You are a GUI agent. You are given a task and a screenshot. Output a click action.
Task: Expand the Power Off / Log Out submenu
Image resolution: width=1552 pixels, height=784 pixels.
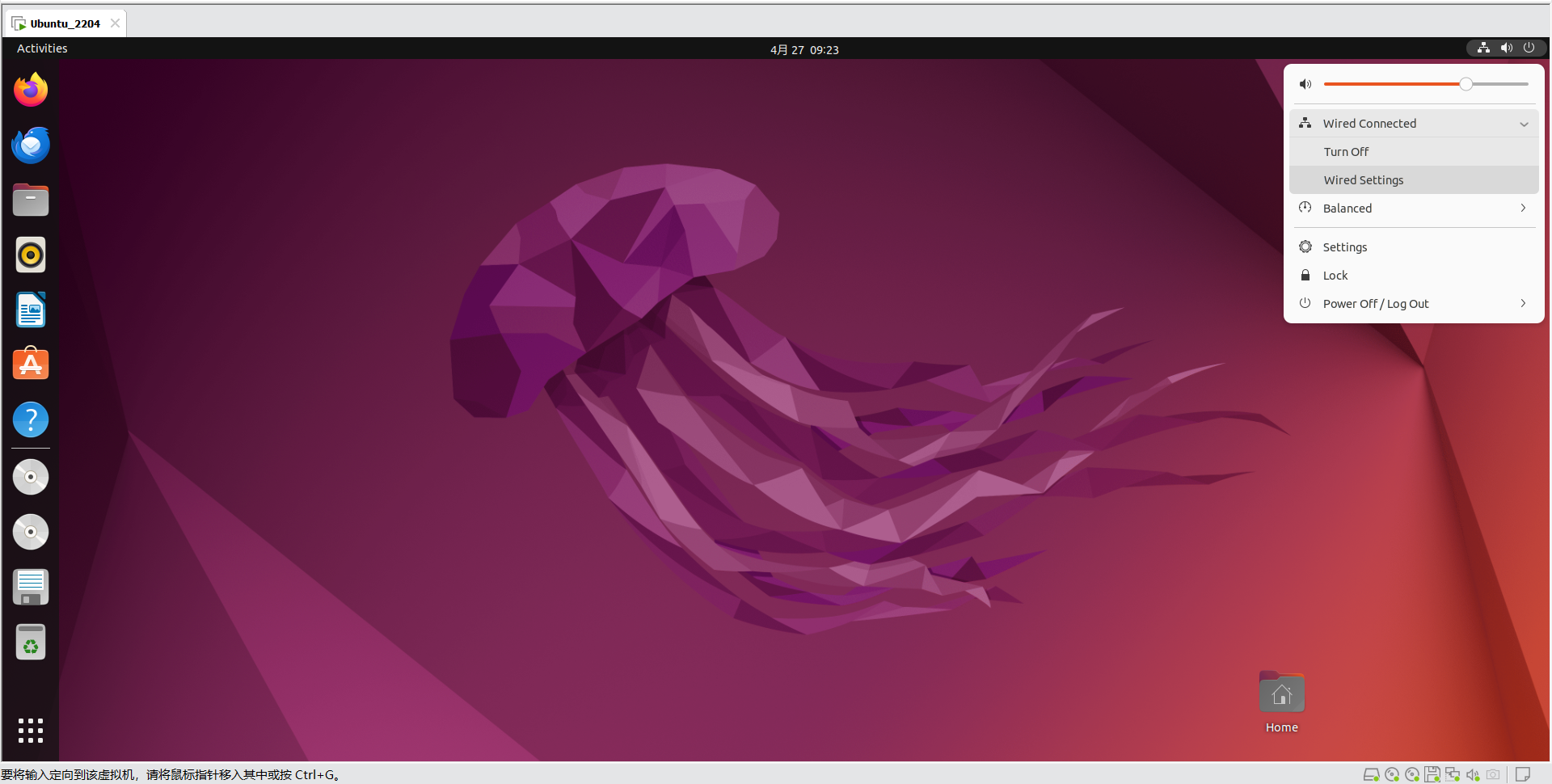[1414, 304]
